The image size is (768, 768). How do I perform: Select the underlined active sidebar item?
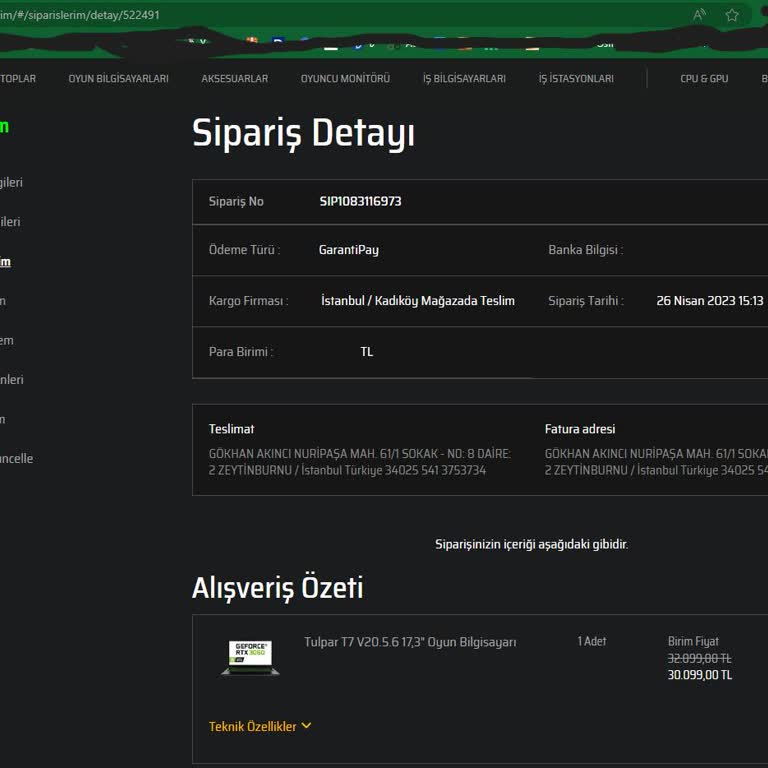tap(5, 262)
